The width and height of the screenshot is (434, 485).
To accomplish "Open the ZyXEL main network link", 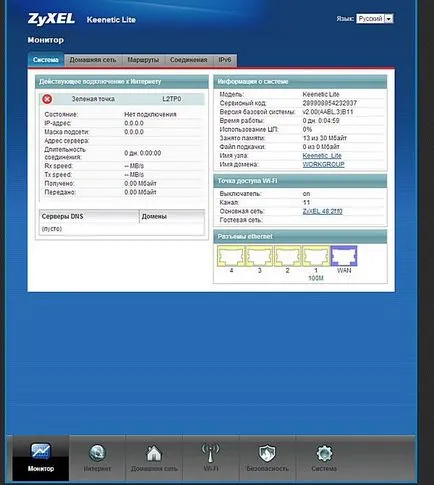I will (x=322, y=211).
